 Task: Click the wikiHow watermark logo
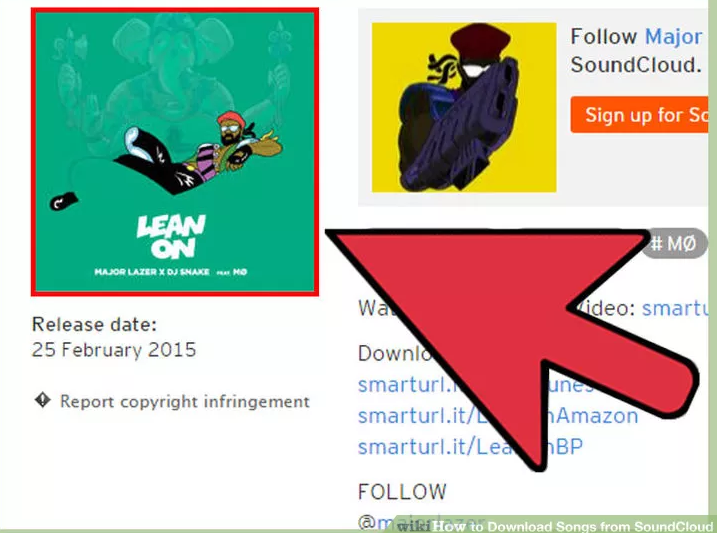(414, 526)
